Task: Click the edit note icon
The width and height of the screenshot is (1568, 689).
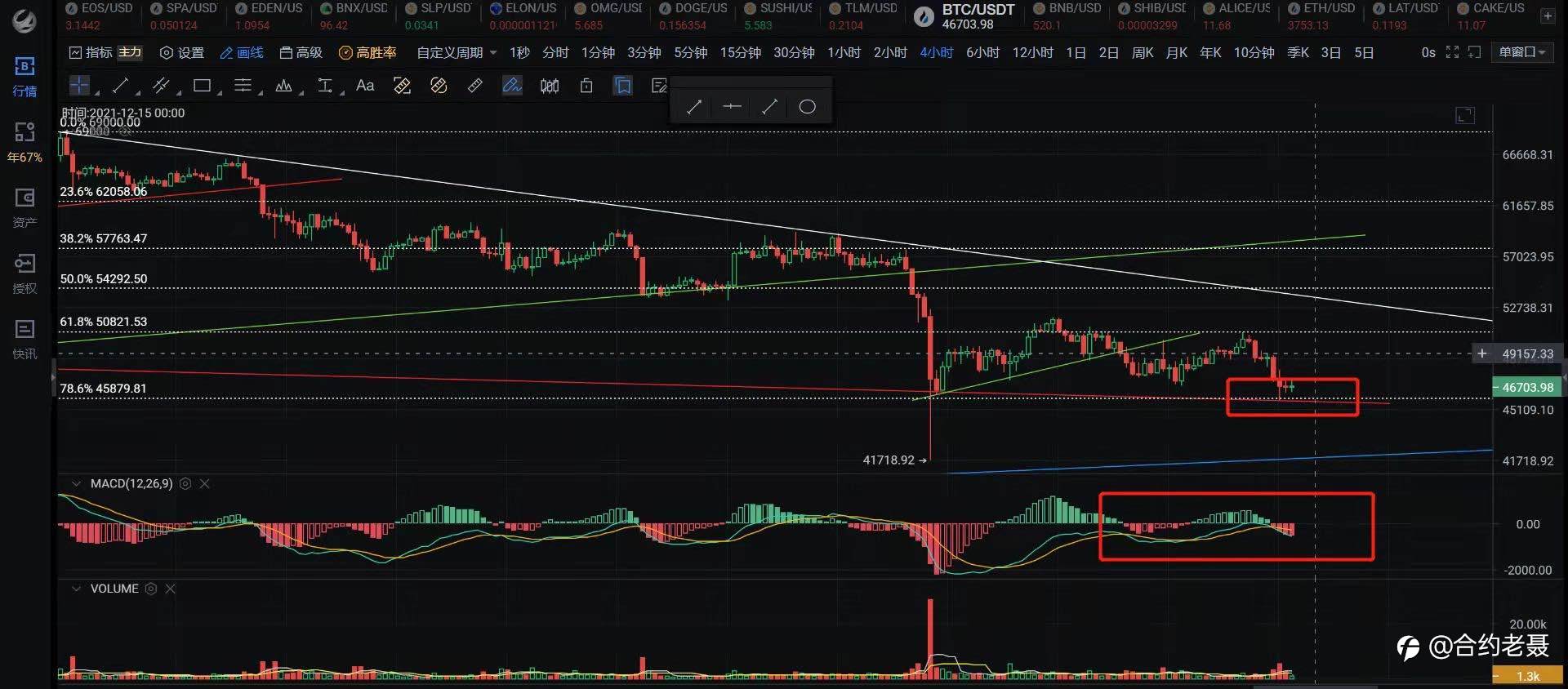Action: (659, 85)
